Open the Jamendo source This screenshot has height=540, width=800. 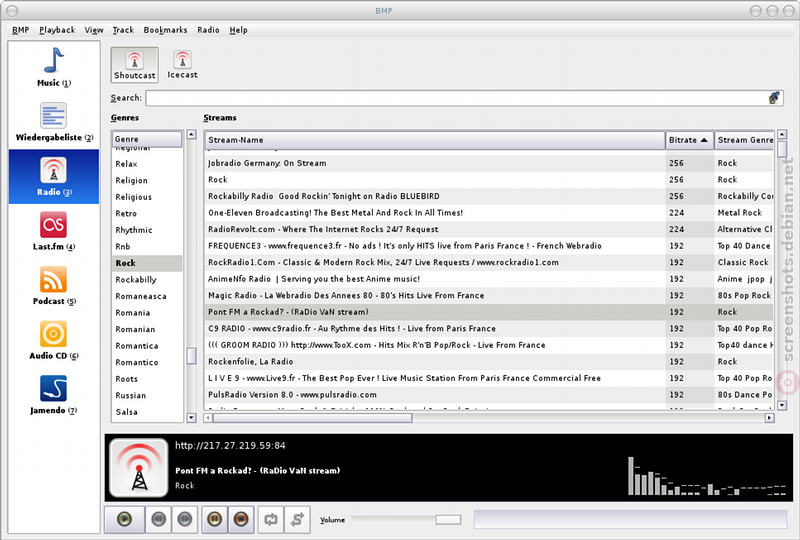(54, 395)
